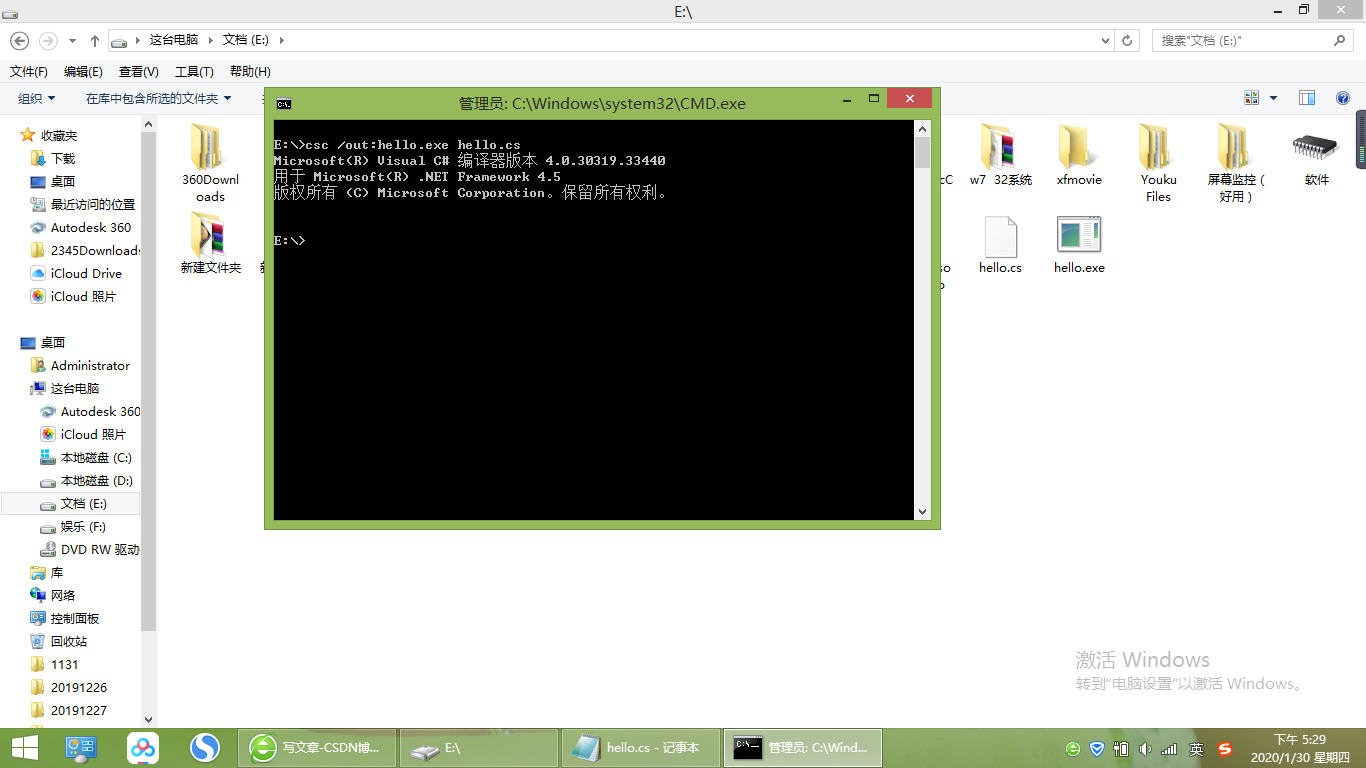
Task: Open the 组织 dropdown menu
Action: click(x=37, y=98)
